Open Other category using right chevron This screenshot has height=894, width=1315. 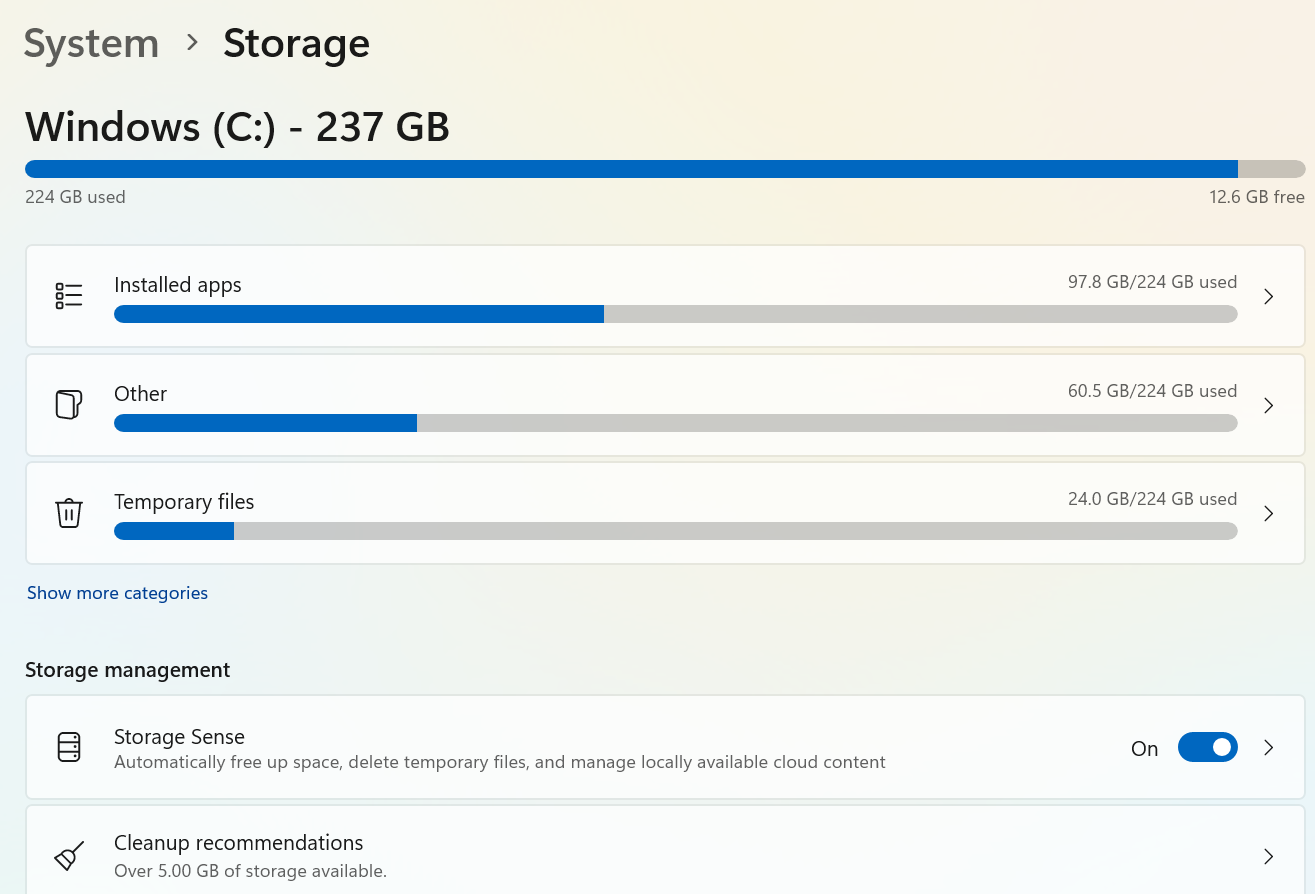coord(1268,405)
